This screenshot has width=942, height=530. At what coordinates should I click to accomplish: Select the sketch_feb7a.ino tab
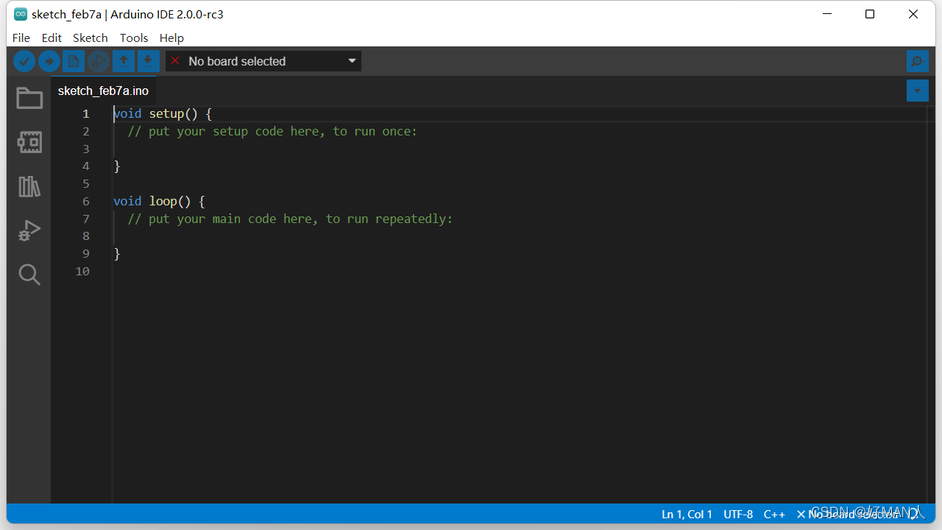(103, 91)
